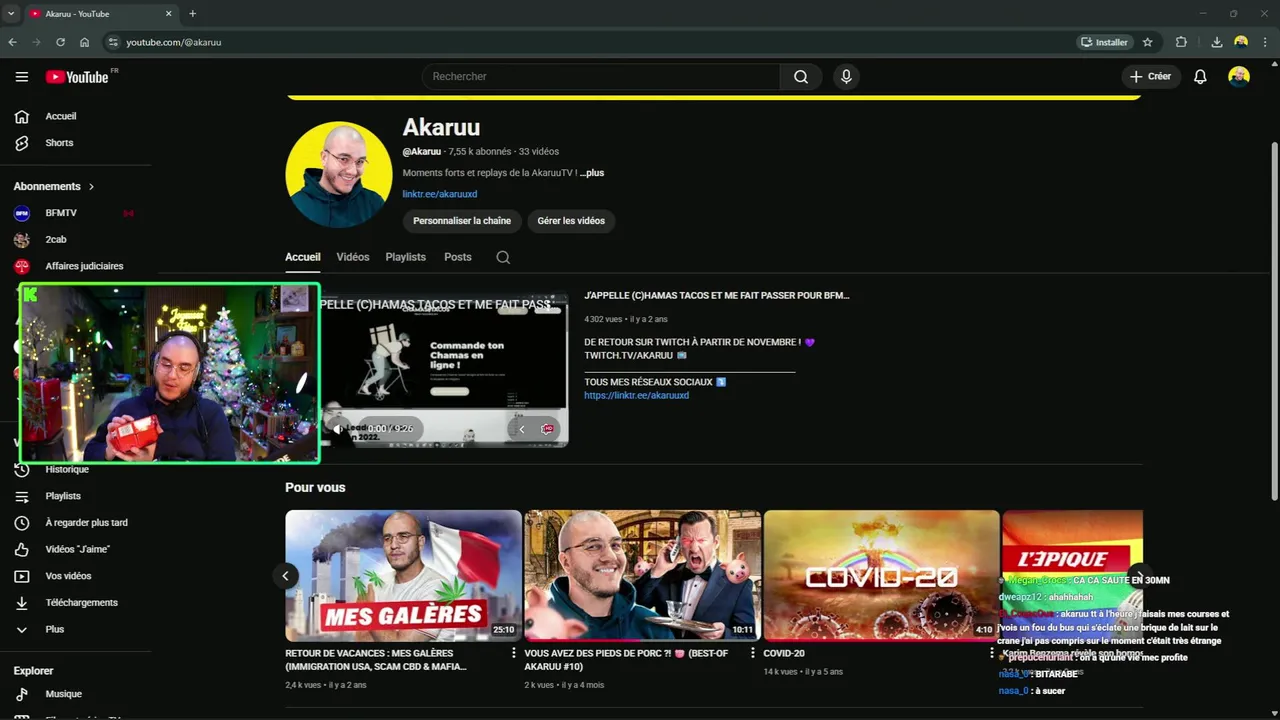Click the Installer app button
Image resolution: width=1280 pixels, height=720 pixels.
point(1104,42)
